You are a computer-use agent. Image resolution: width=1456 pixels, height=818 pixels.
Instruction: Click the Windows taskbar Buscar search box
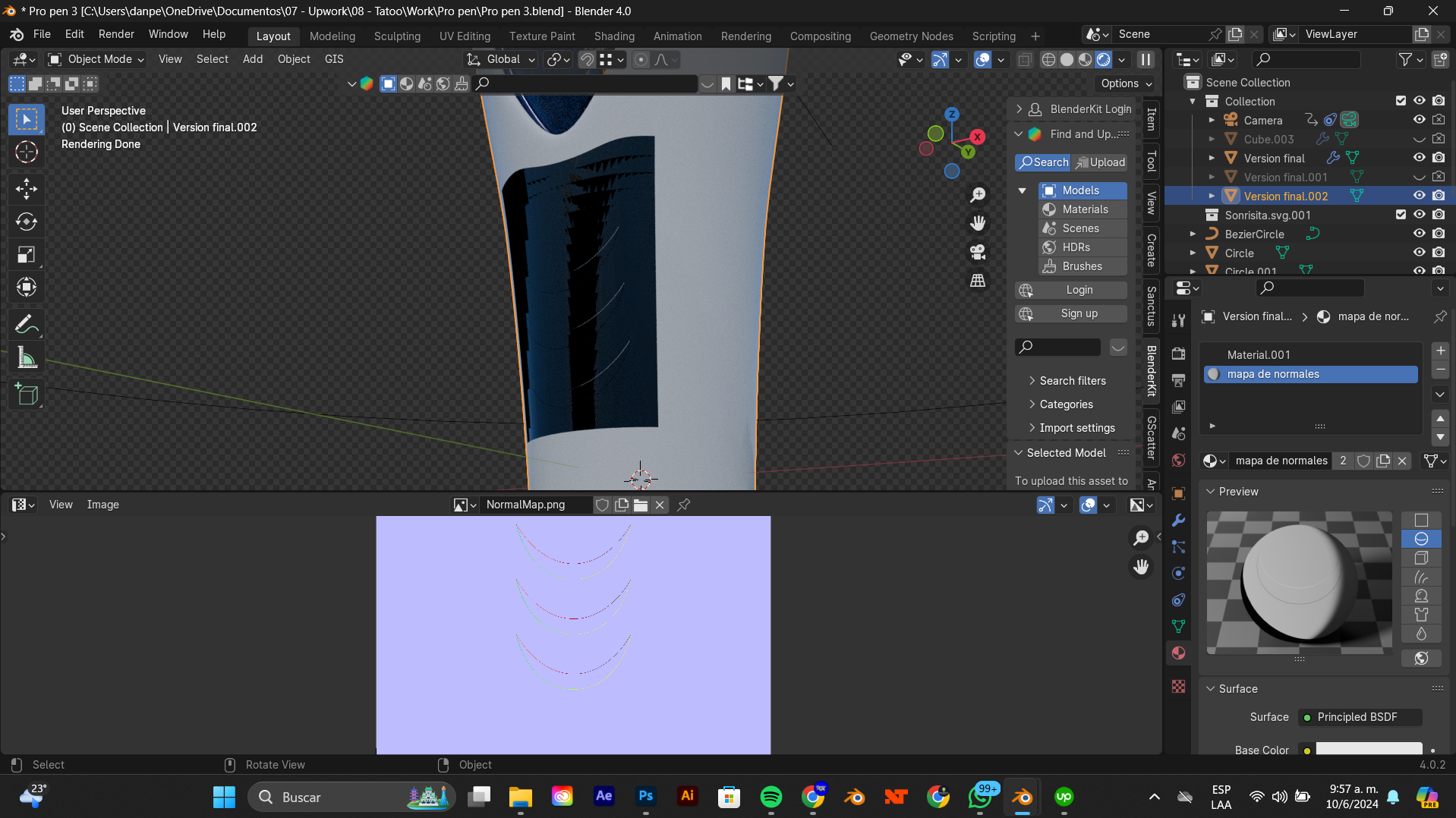[351, 797]
